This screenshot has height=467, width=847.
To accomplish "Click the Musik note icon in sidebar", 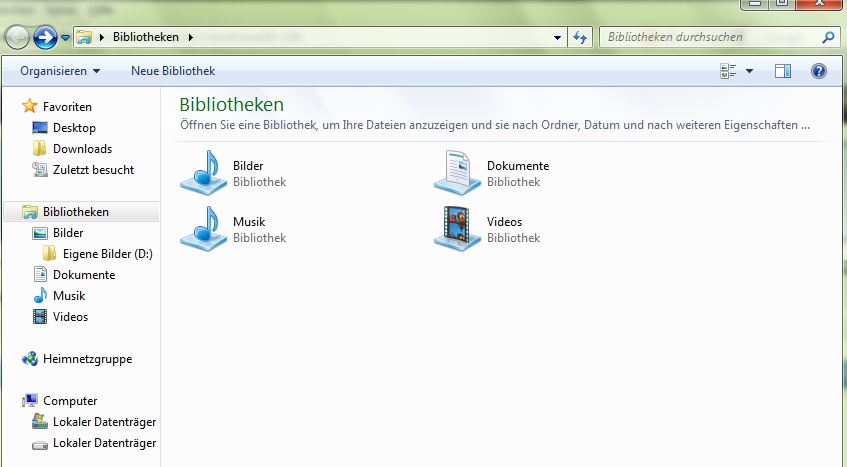I will click(40, 295).
